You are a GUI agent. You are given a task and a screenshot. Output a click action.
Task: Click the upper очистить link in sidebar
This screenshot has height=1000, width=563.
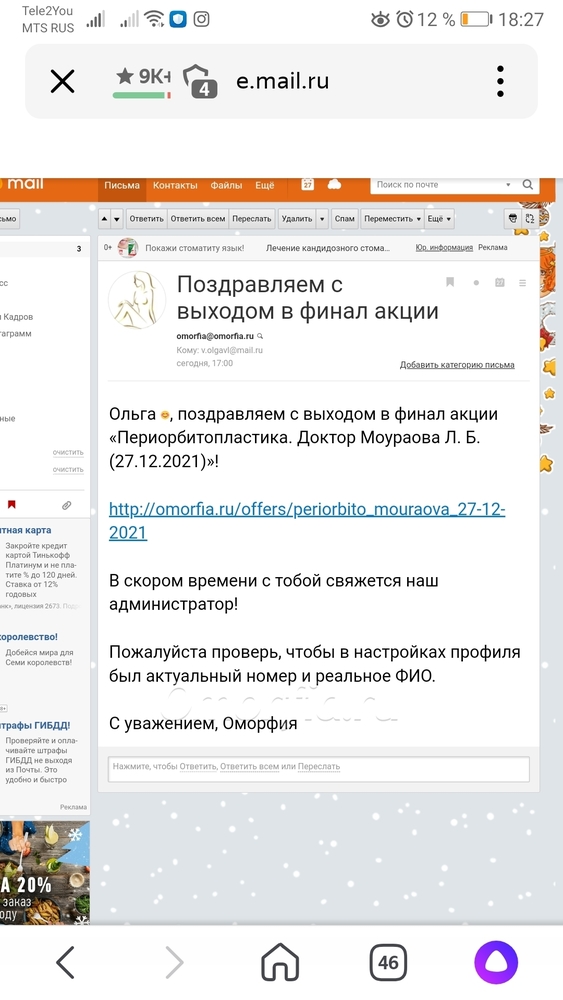68,452
